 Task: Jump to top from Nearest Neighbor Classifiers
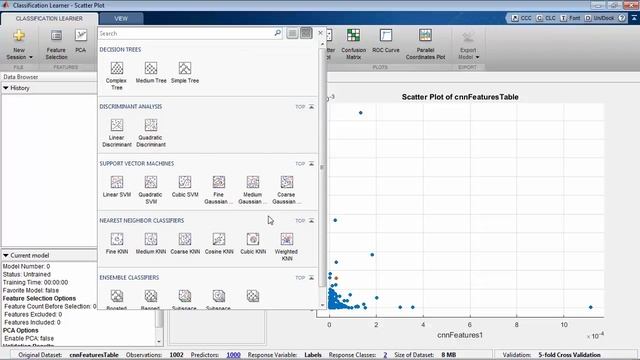coord(300,220)
